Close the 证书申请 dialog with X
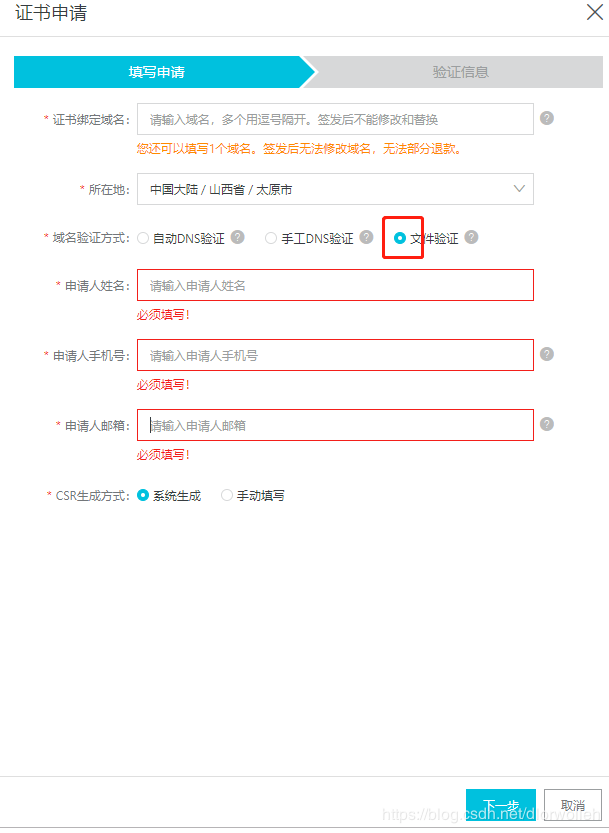The image size is (609, 833). pyautogui.click(x=592, y=12)
